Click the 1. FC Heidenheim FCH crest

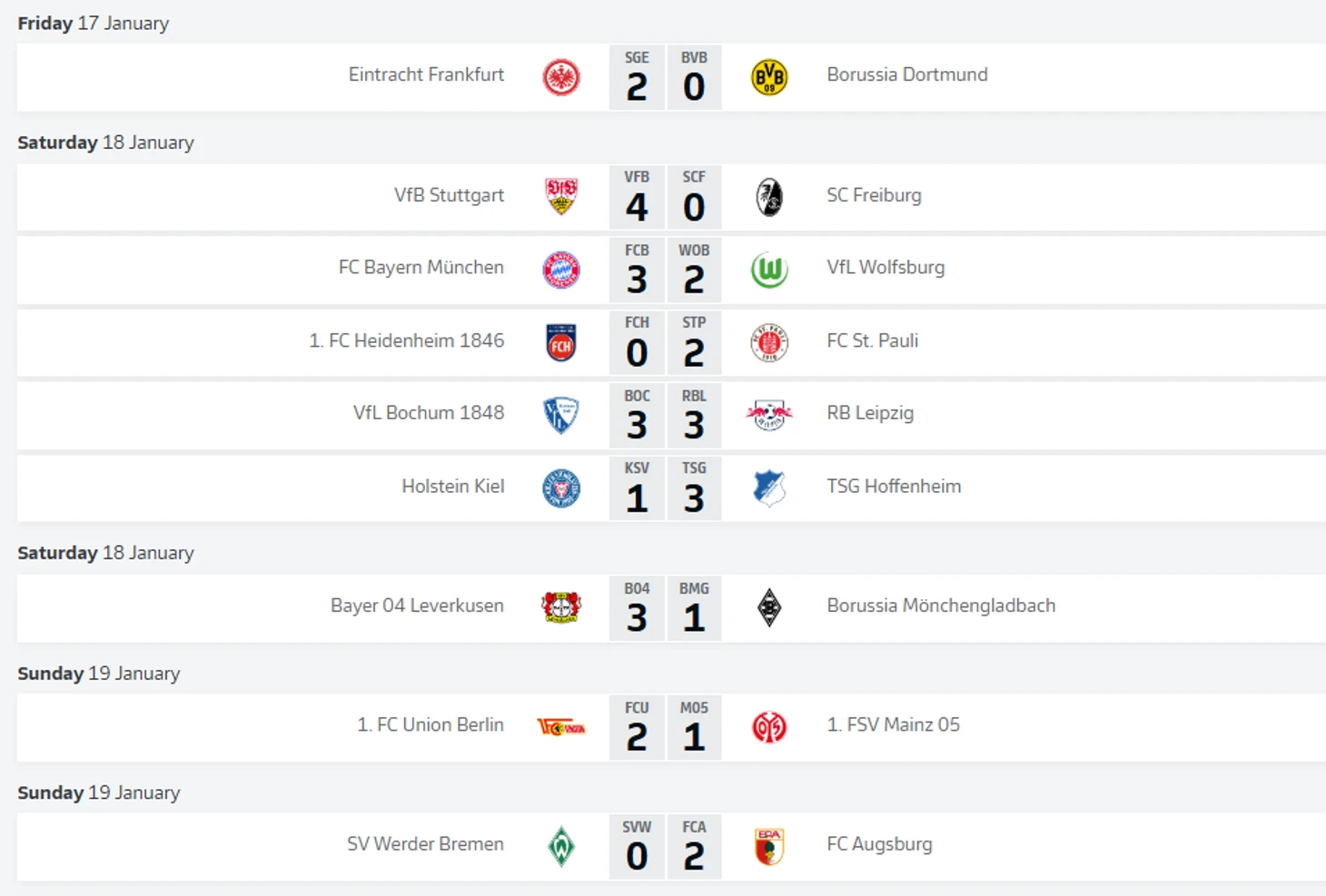(x=561, y=343)
